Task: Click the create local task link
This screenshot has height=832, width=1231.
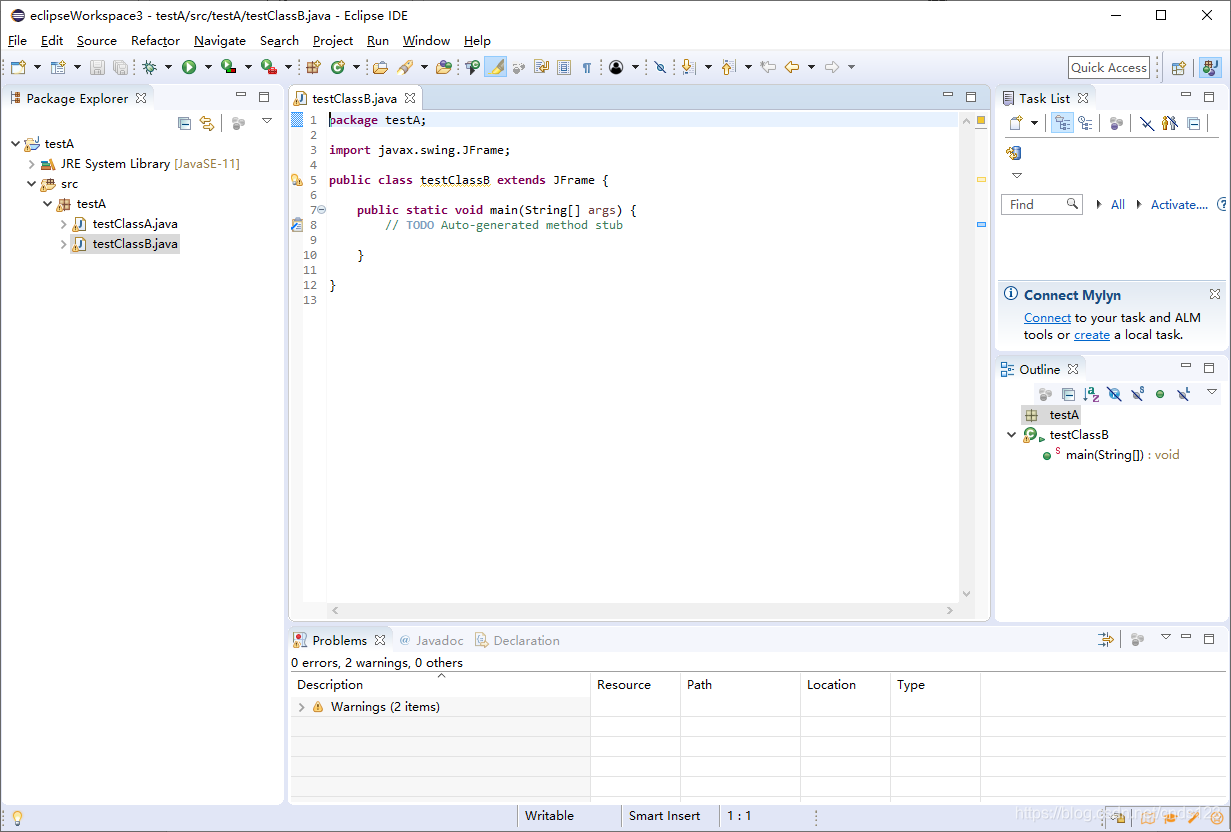Action: tap(1092, 335)
